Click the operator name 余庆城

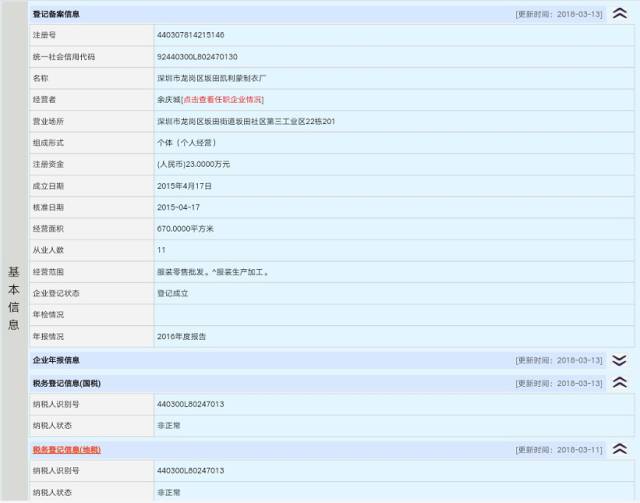(x=169, y=100)
